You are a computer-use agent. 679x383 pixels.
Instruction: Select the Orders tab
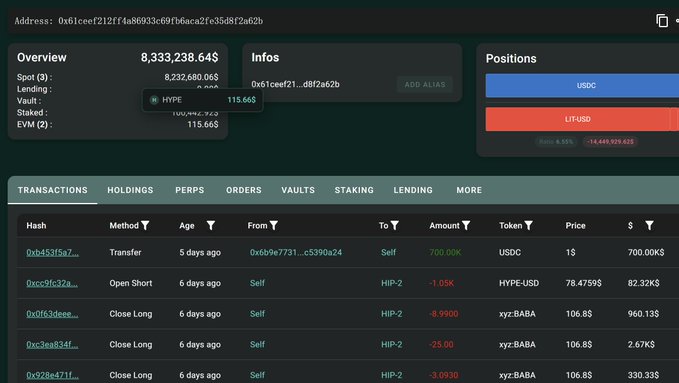click(244, 190)
